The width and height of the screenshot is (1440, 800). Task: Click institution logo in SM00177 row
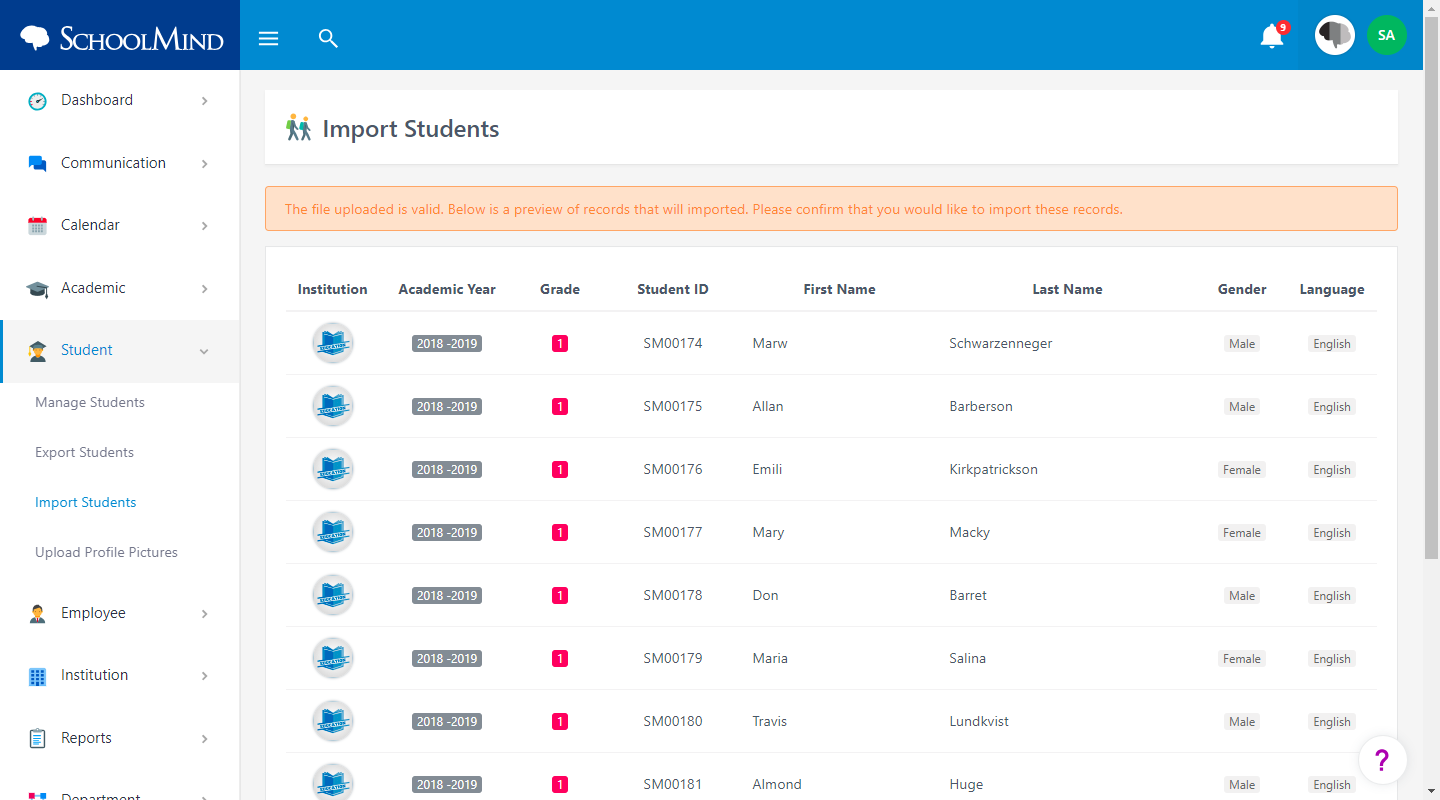coord(332,532)
